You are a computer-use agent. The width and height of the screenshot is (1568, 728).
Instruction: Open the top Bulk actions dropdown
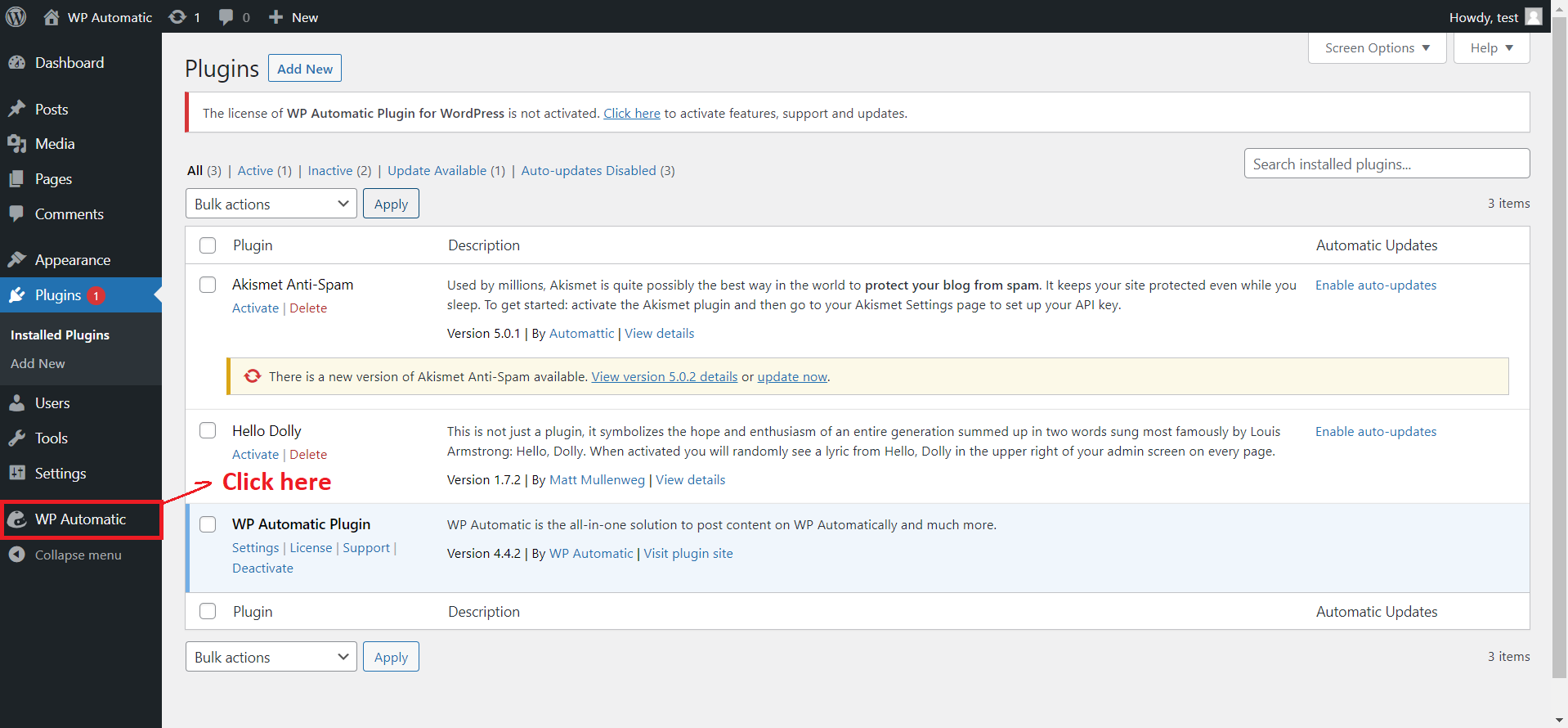(271, 204)
